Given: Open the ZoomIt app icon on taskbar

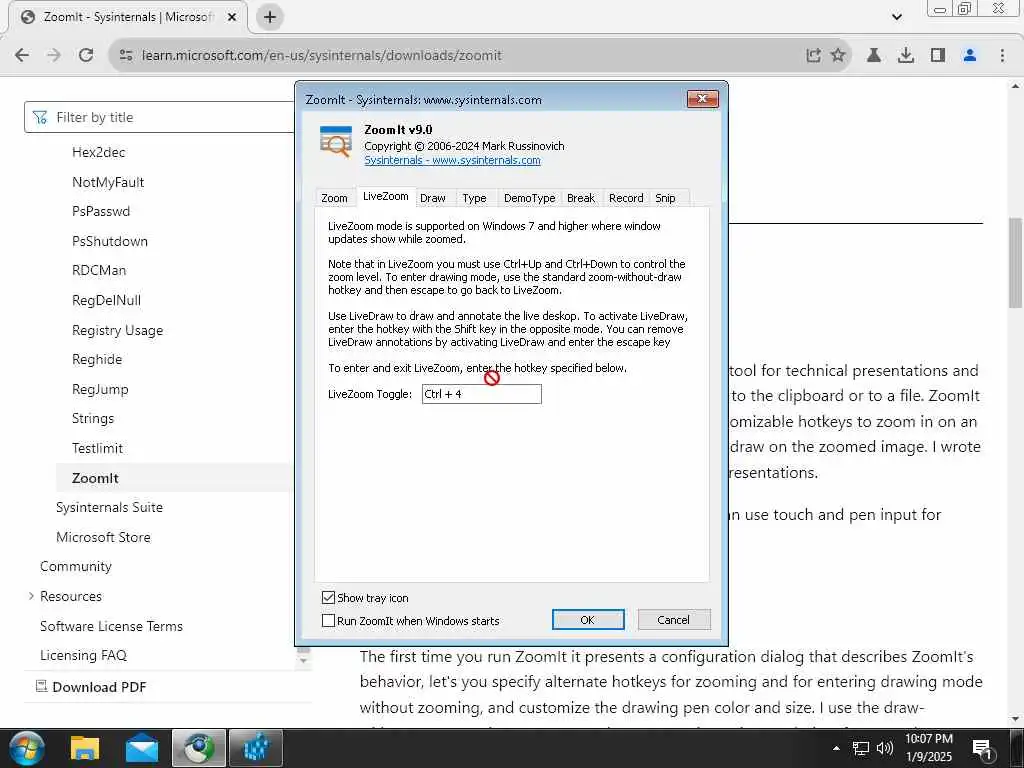Looking at the screenshot, I should click(x=256, y=748).
